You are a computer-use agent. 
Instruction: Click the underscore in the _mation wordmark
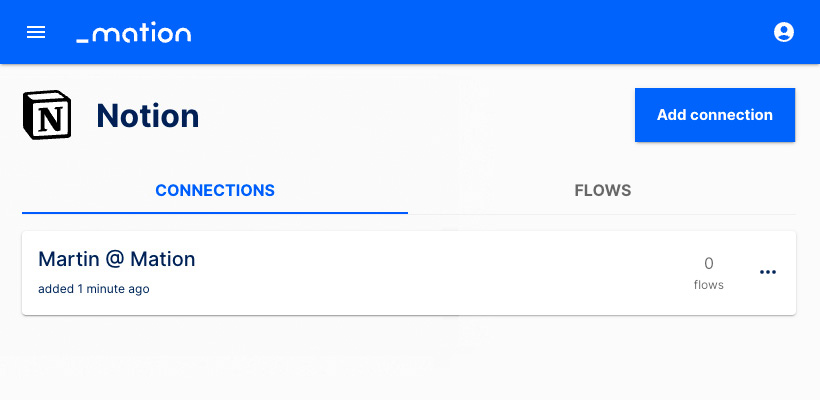point(83,40)
